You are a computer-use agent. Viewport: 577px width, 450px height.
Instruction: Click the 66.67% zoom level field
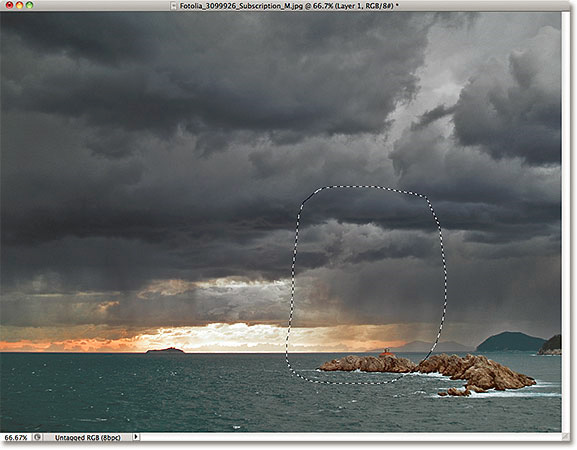tap(16, 437)
